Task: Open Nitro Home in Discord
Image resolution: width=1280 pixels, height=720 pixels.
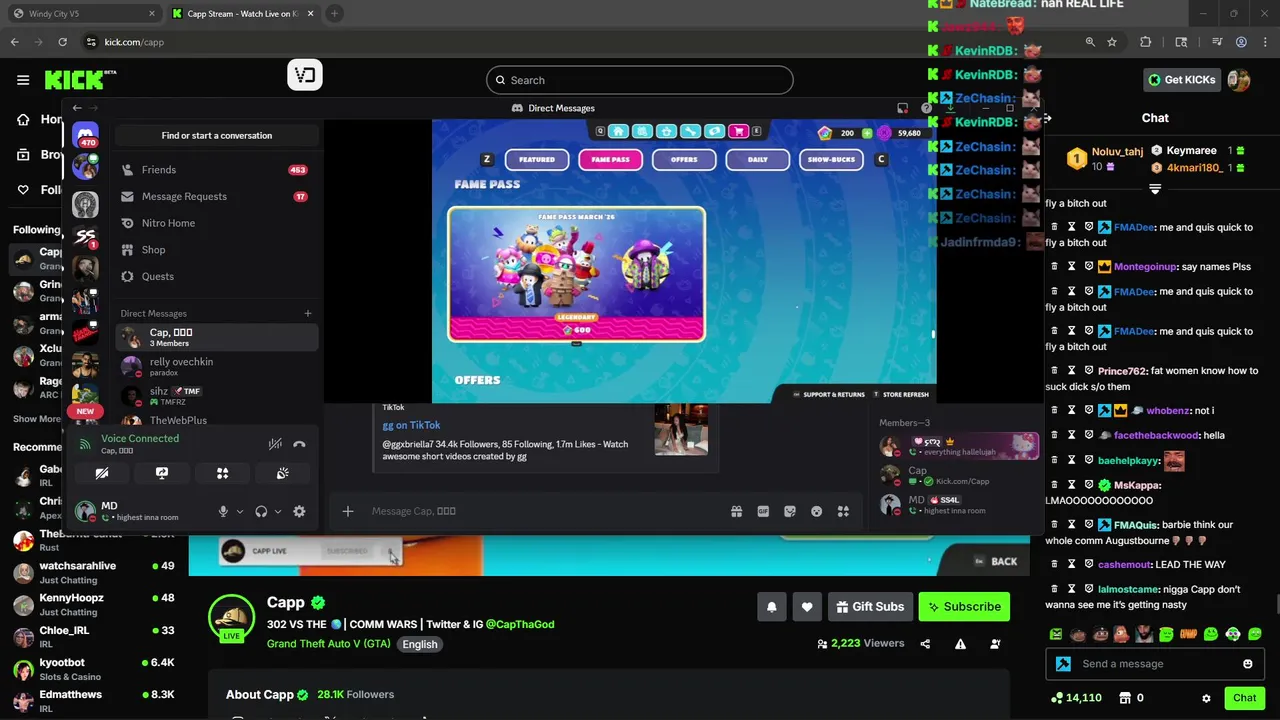Action: click(216, 223)
